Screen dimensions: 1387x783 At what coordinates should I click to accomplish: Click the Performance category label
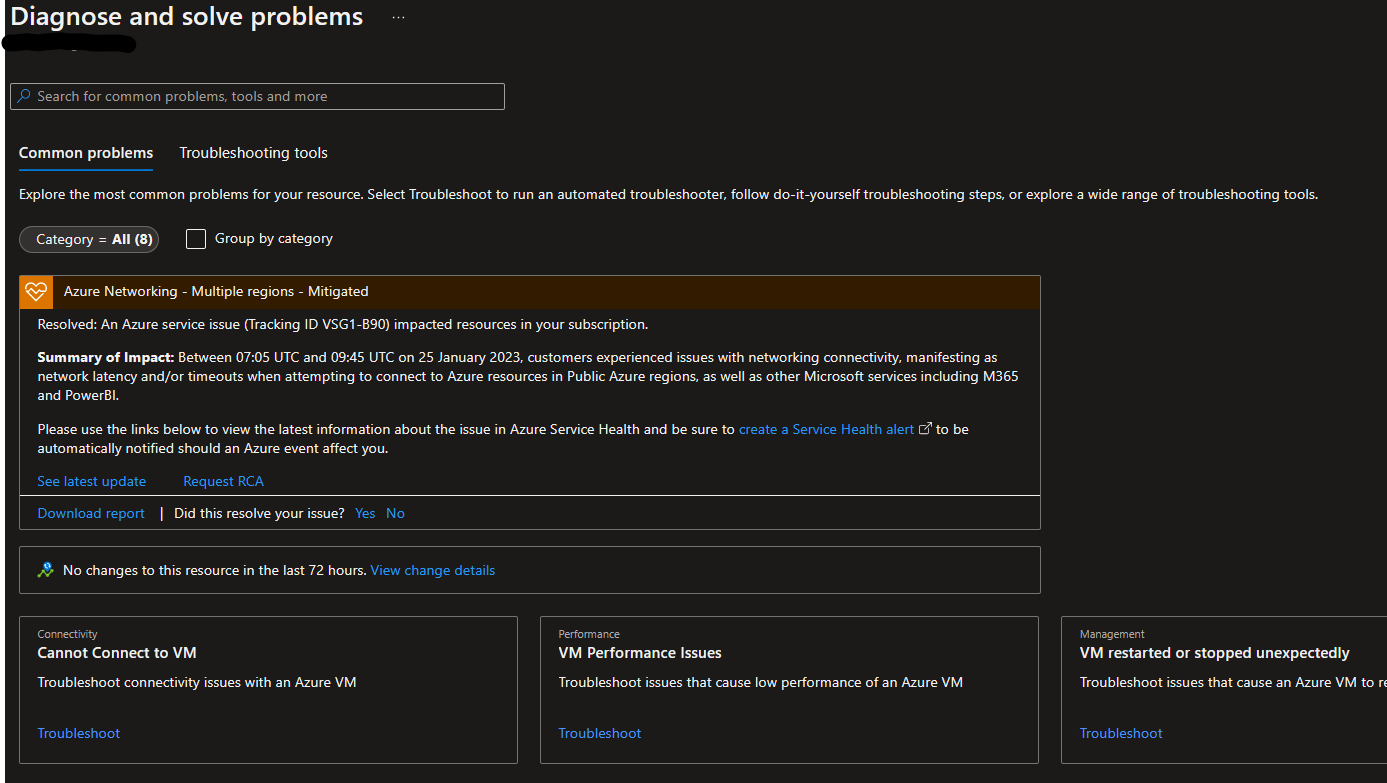coord(589,634)
